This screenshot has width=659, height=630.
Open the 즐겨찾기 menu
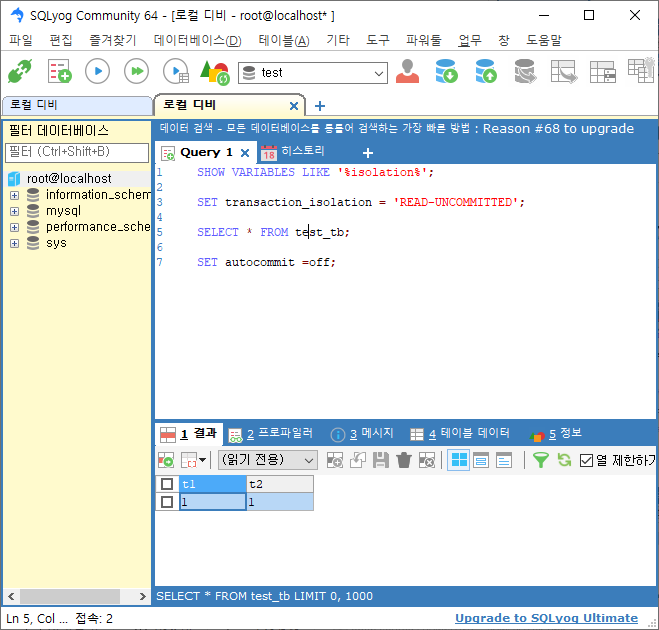coord(113,40)
